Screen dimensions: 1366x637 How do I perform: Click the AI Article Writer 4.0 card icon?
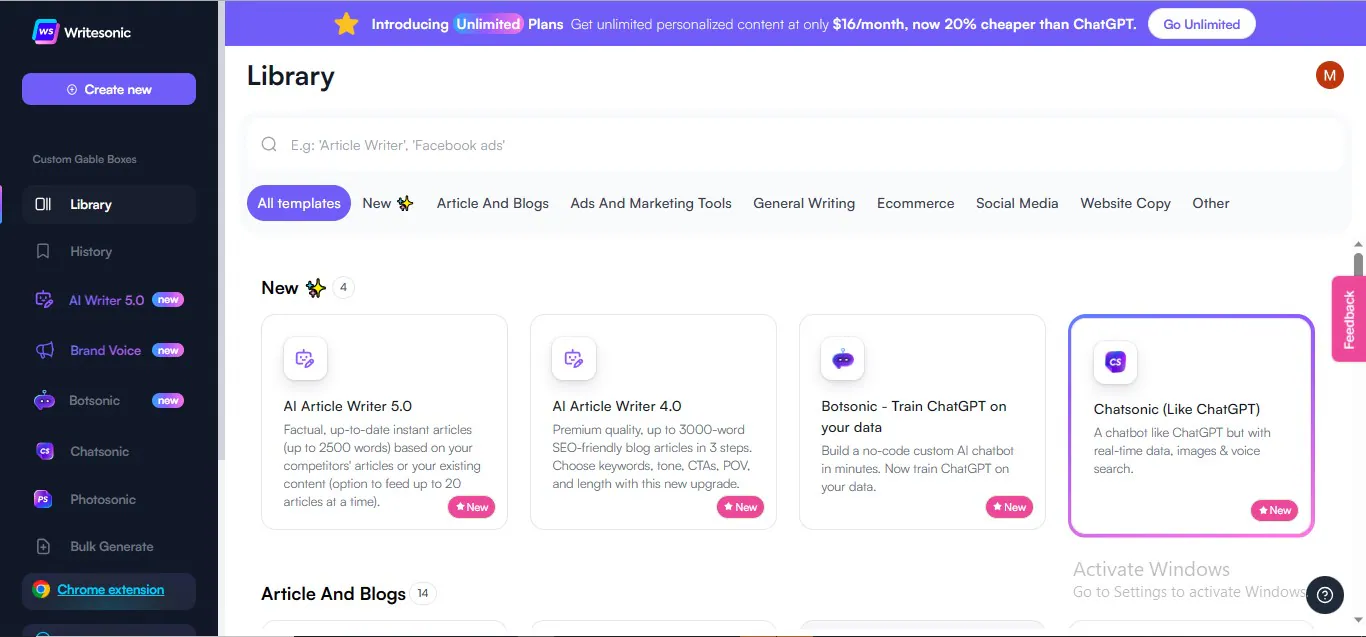[x=574, y=358]
